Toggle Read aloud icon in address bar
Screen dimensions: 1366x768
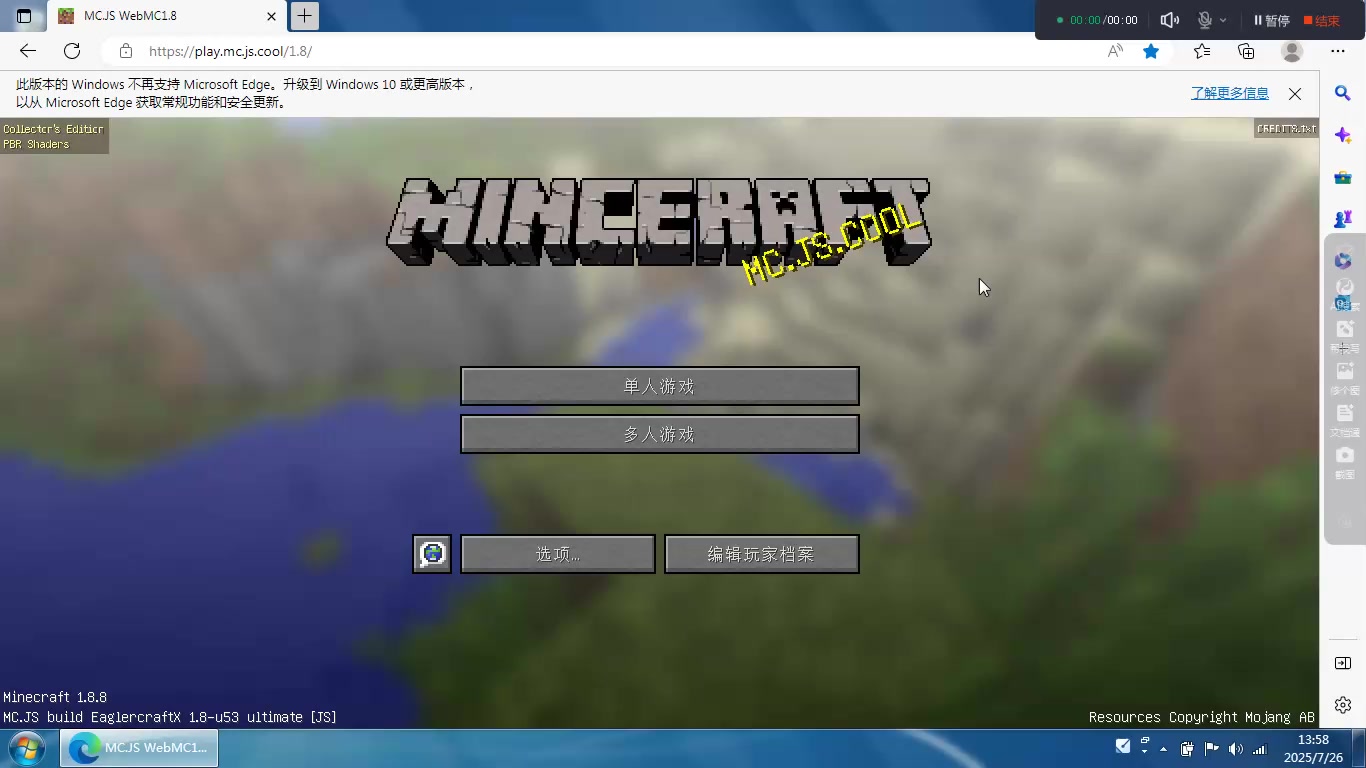click(x=1115, y=51)
